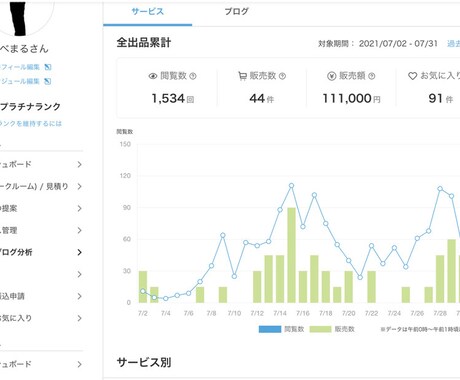Click the 91 件 favorites value
The image size is (460, 380).
(441, 99)
